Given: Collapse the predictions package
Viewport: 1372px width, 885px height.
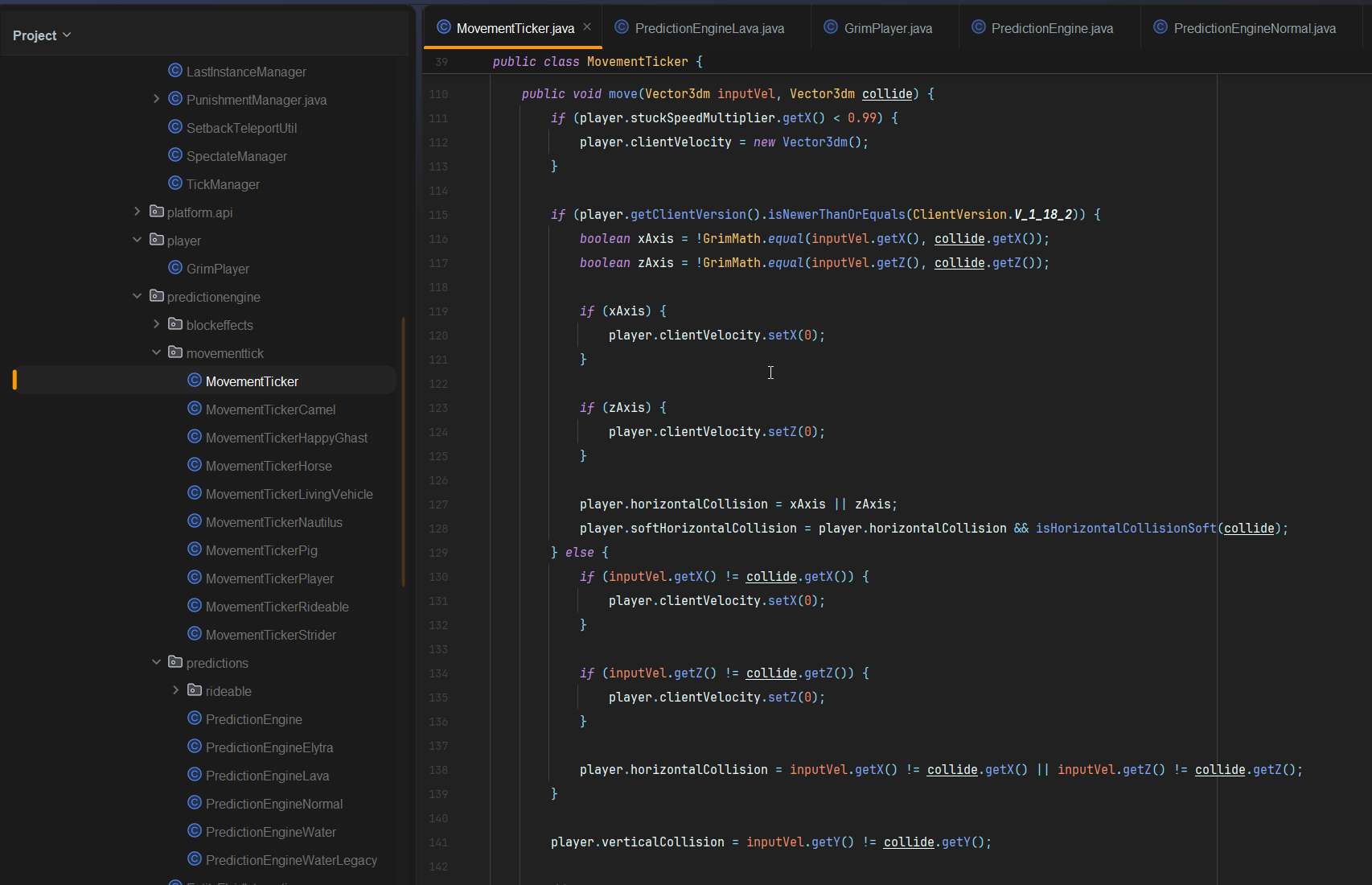Looking at the screenshot, I should pyautogui.click(x=156, y=662).
